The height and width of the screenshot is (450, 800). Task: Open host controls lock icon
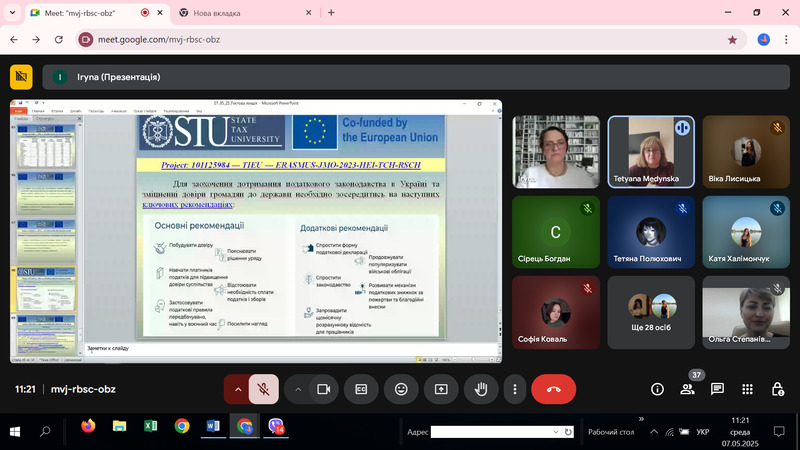tap(778, 389)
